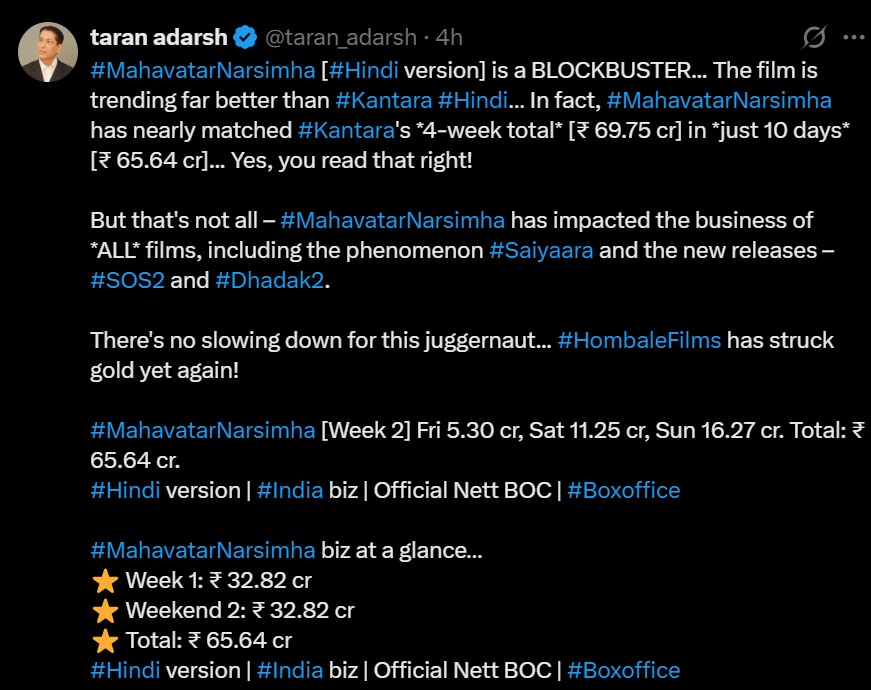871x690 pixels.
Task: Click the display name taran adarsh
Action: (159, 38)
